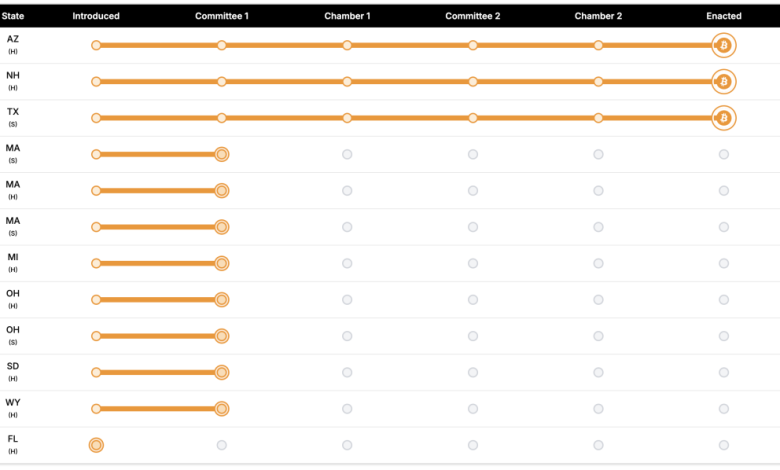
Task: Open the SD state label
Action: [13, 367]
